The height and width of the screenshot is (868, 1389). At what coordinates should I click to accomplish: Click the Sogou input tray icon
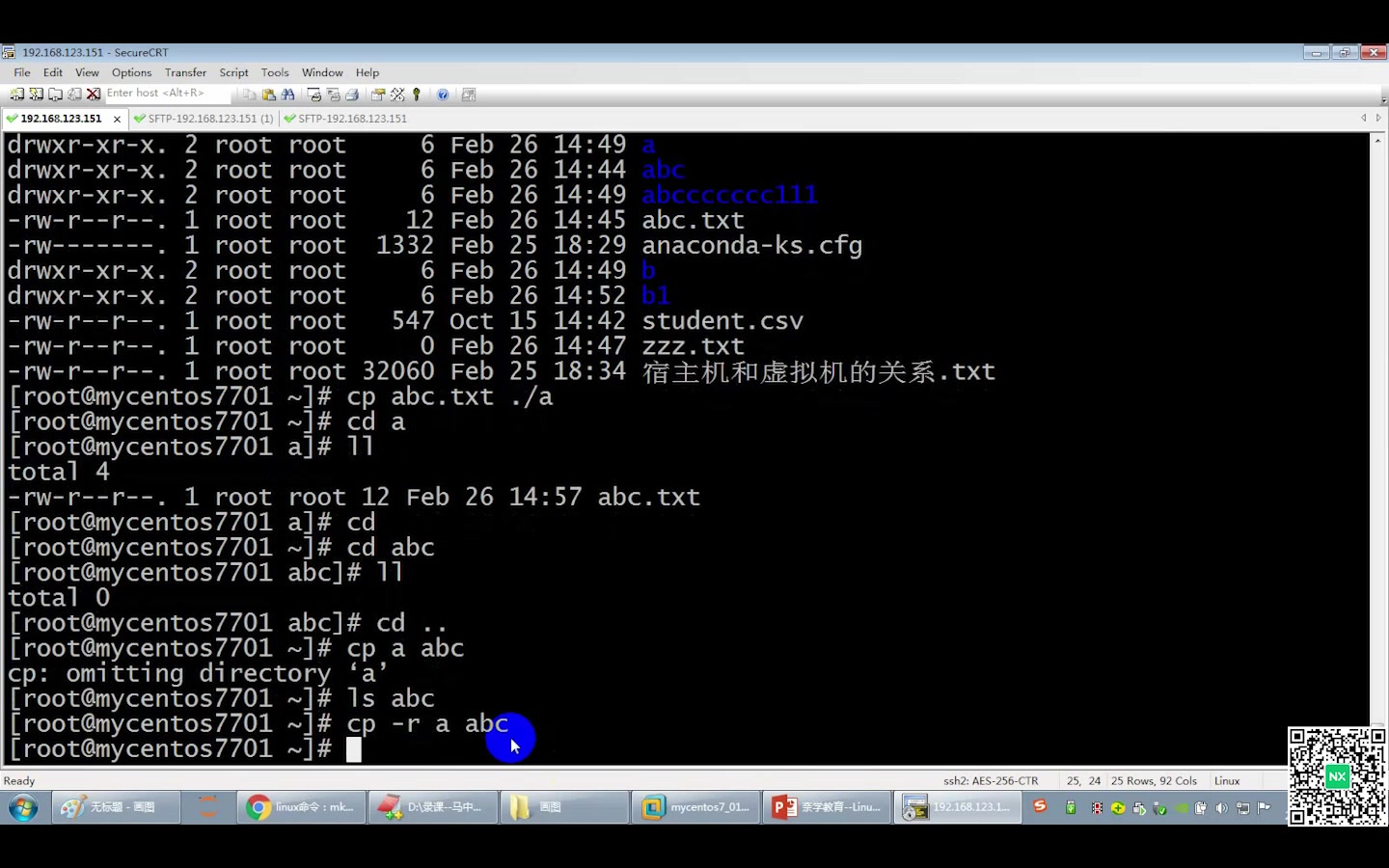pyautogui.click(x=1041, y=807)
